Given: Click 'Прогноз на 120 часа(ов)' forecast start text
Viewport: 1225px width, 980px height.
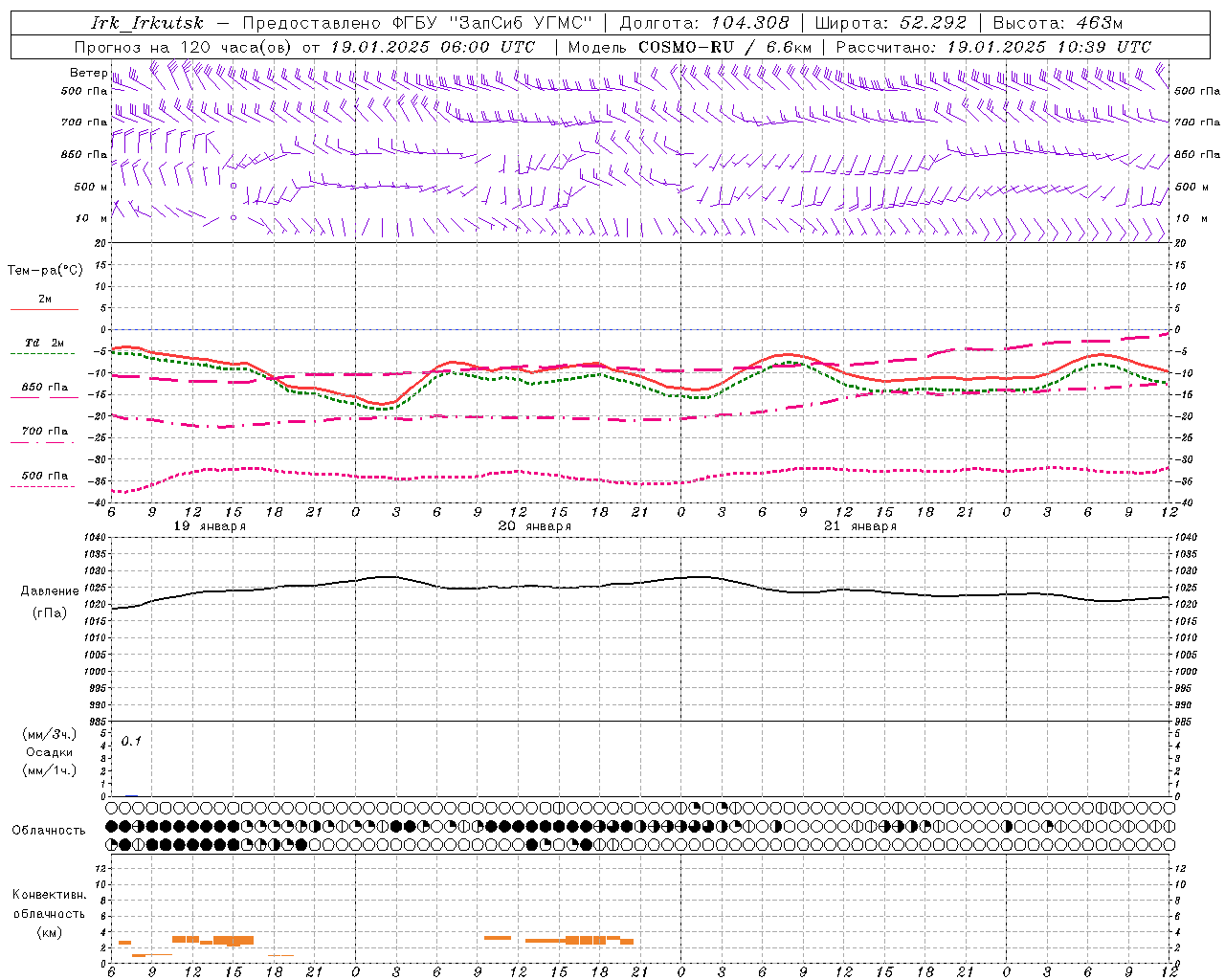Looking at the screenshot, I should pos(184,47).
